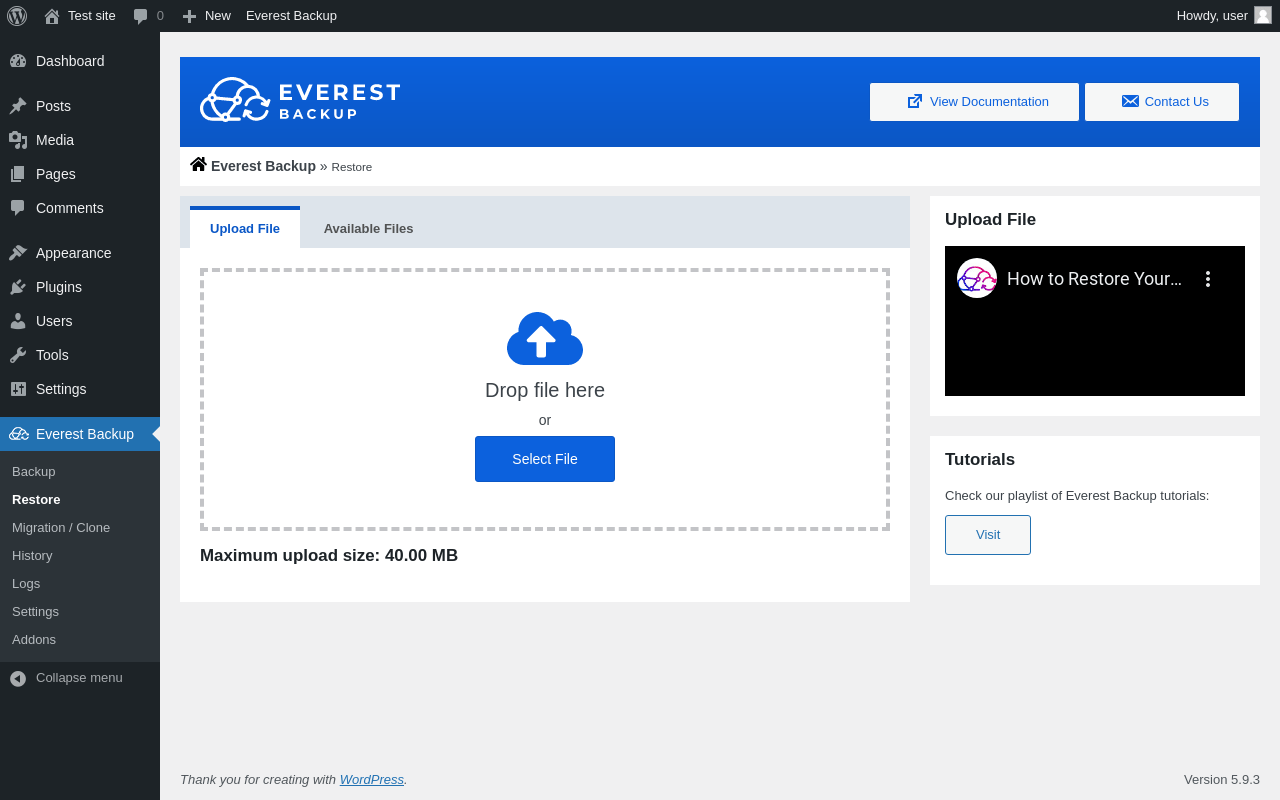Click the Howdy, user account text

click(1212, 15)
